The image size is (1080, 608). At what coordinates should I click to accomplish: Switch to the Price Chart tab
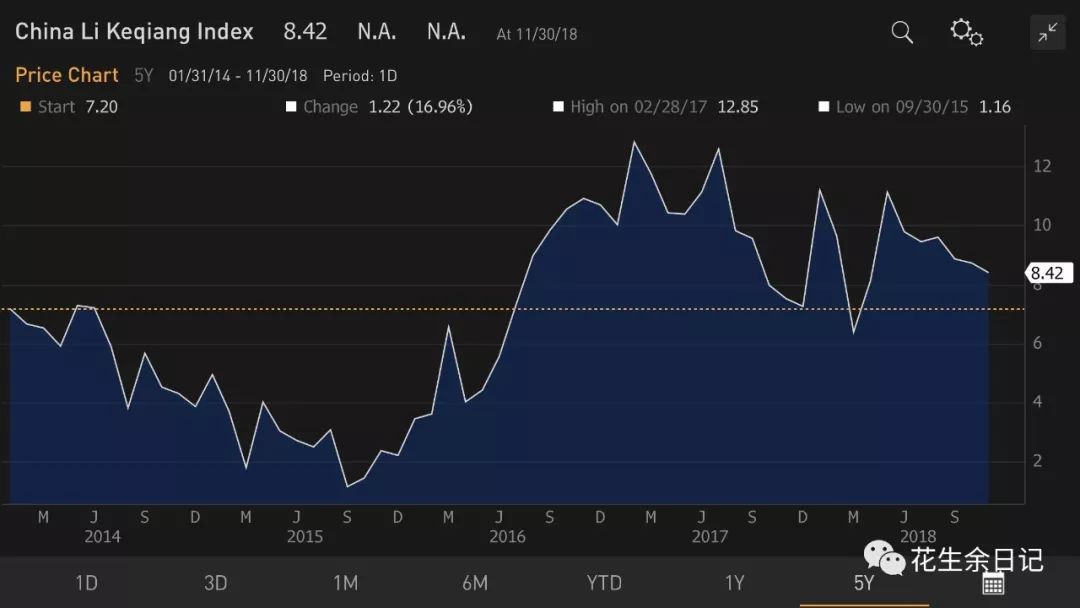coord(66,75)
